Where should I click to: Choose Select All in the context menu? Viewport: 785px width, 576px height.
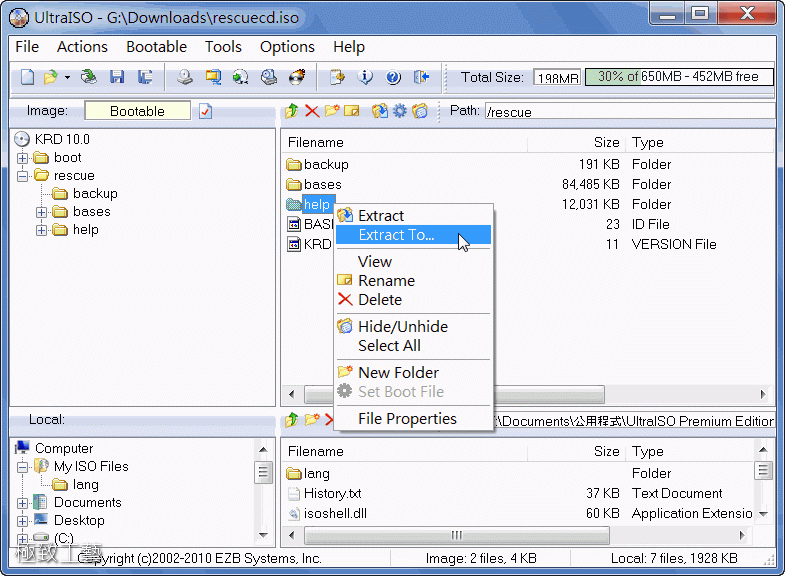(414, 346)
